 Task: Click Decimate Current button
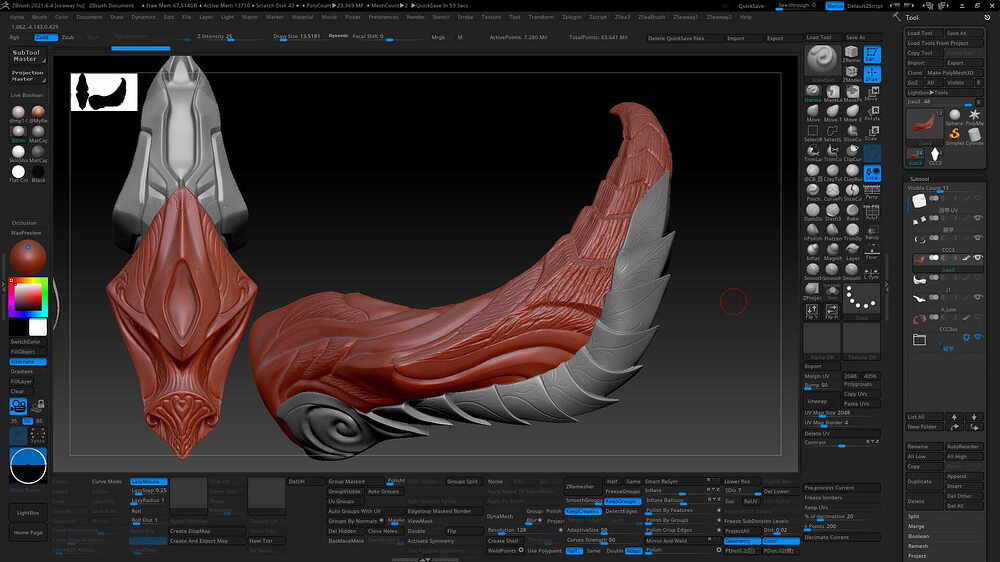841,537
